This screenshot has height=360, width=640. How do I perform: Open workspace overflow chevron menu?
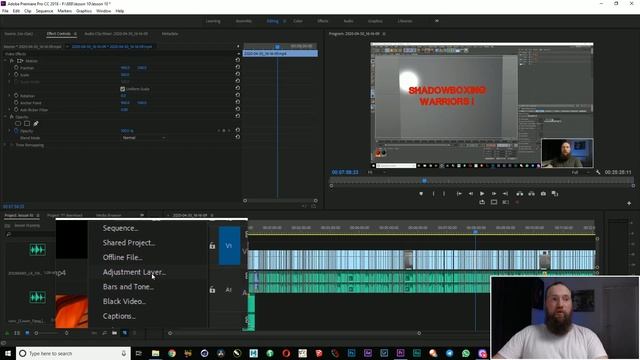click(x=437, y=20)
